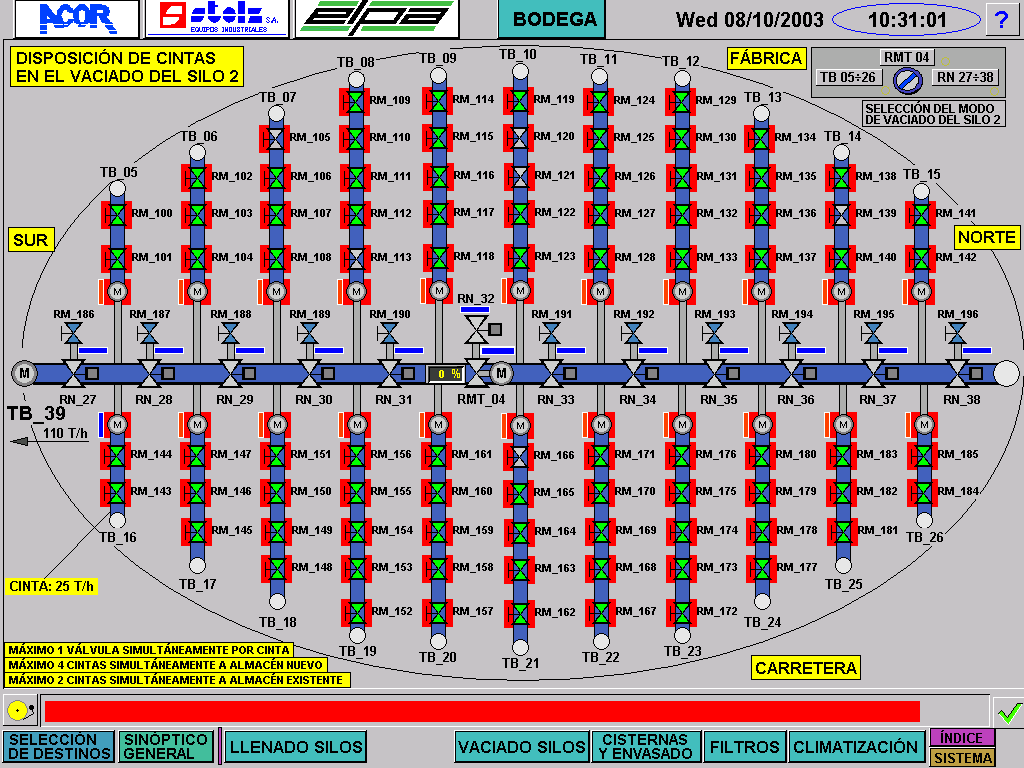Click the RN_27 diverter valve
1024x768 pixels.
pos(71,373)
